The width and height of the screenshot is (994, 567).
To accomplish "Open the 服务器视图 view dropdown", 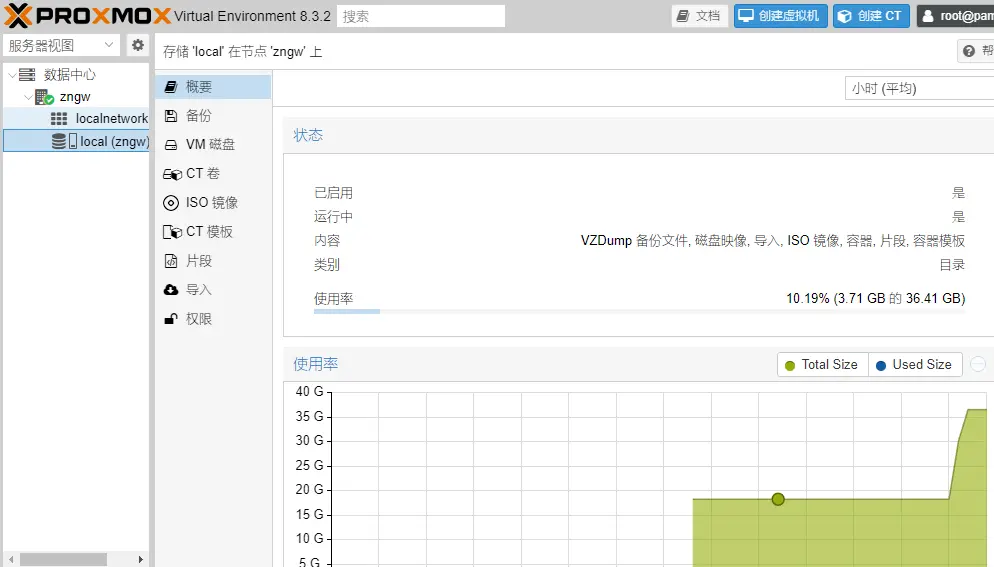I will [x=61, y=45].
